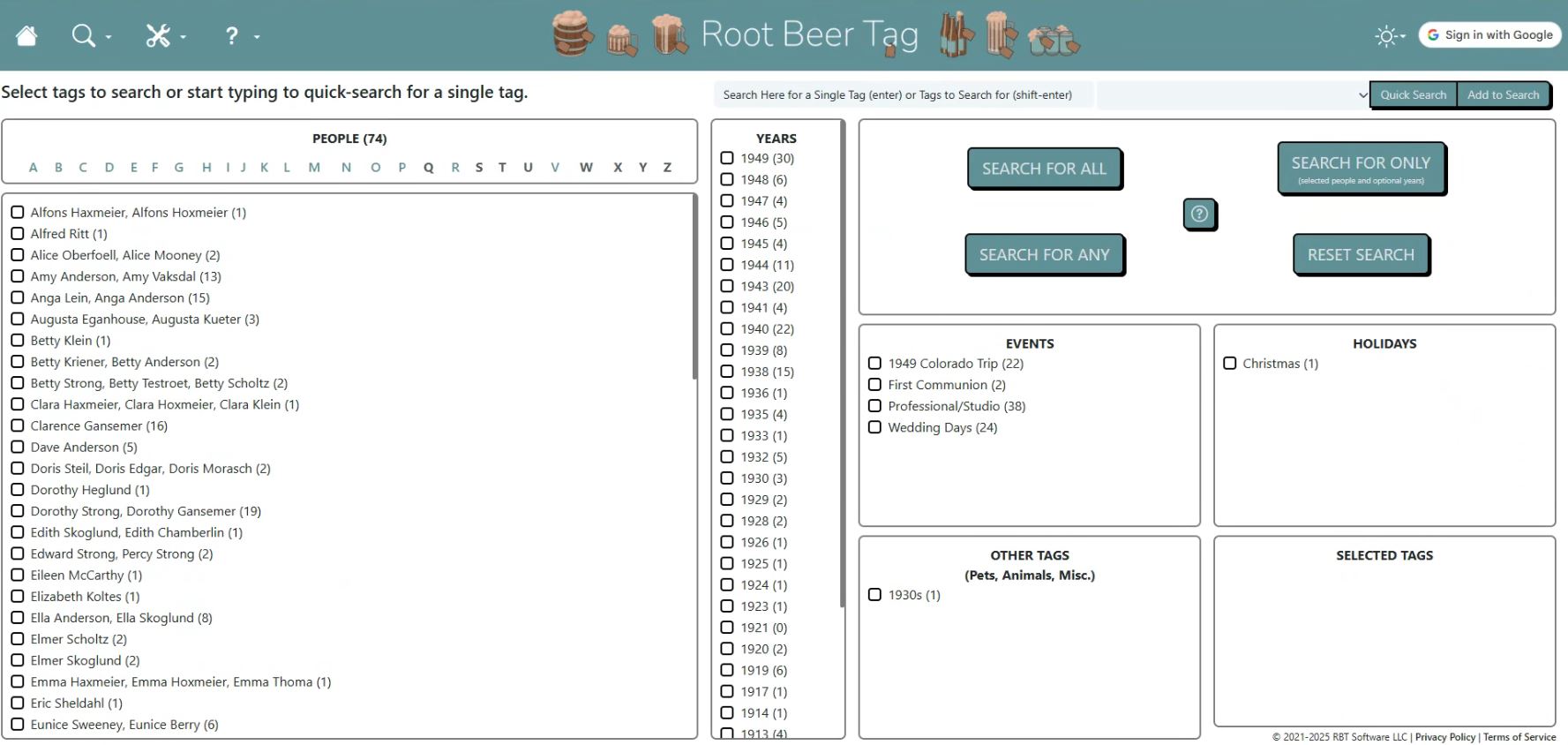
Task: Check year 1944 (11)
Action: click(x=727, y=265)
